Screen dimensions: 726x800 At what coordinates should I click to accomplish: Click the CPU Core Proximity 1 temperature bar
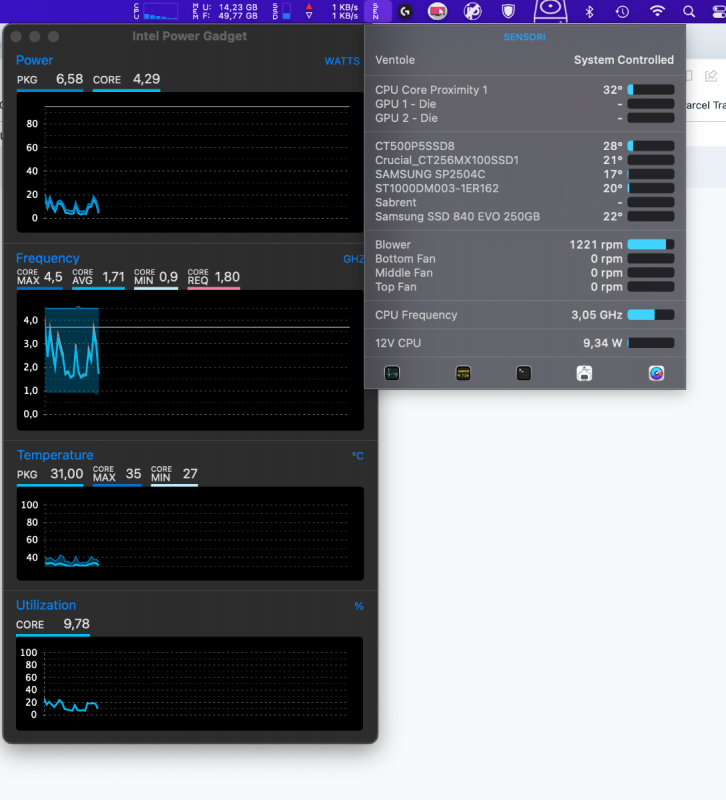(650, 90)
